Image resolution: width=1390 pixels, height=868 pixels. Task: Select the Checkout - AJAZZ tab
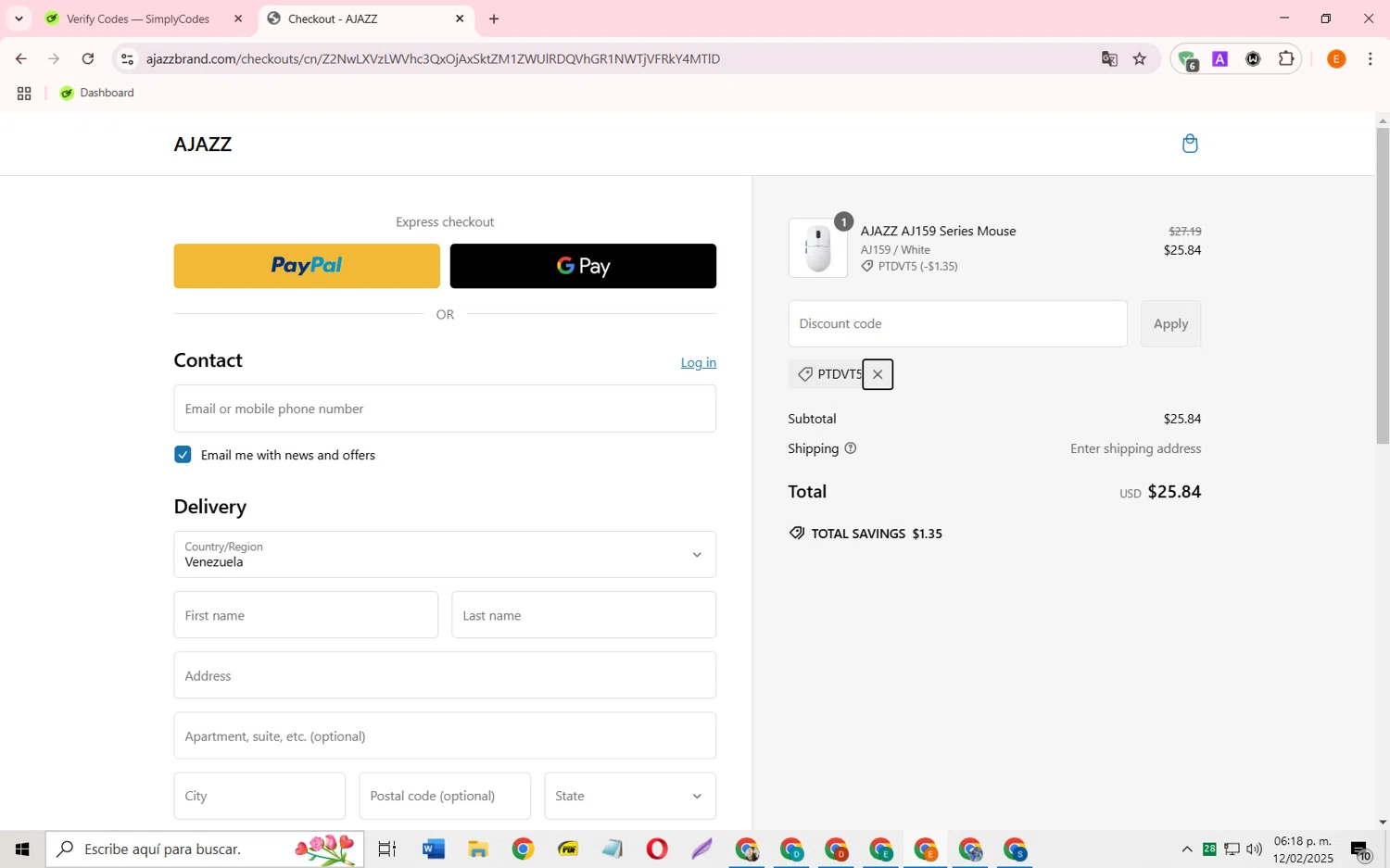pyautogui.click(x=366, y=19)
